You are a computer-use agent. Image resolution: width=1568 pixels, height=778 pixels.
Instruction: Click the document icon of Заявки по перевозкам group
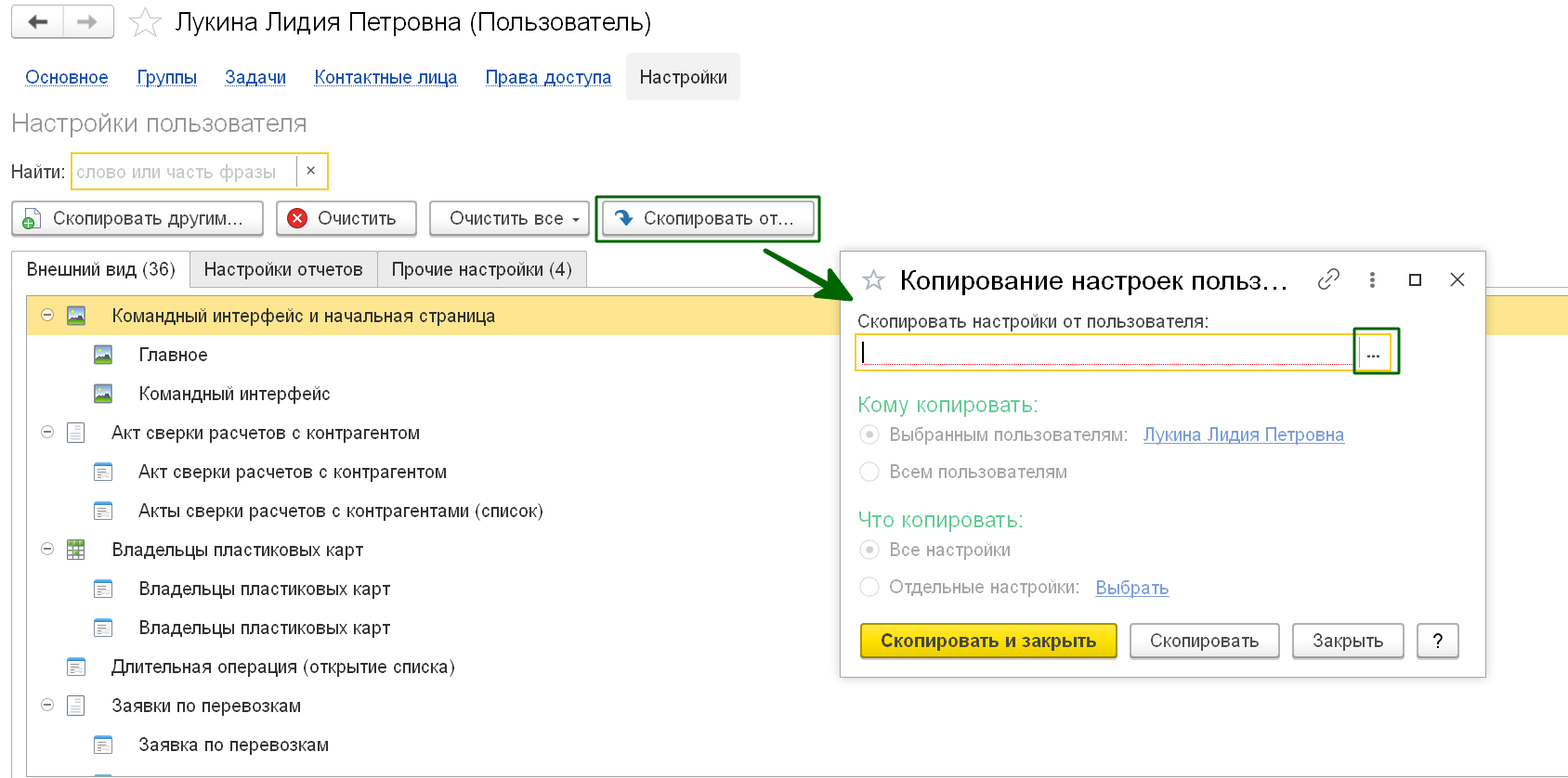[x=76, y=706]
